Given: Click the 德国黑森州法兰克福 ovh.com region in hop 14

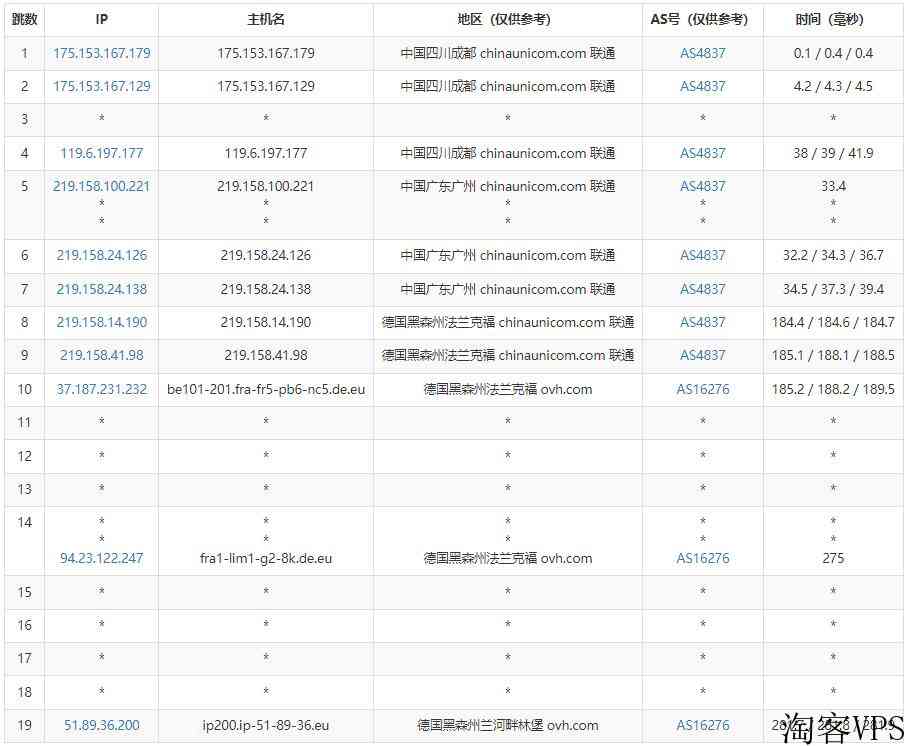Looking at the screenshot, I should pyautogui.click(x=507, y=558).
